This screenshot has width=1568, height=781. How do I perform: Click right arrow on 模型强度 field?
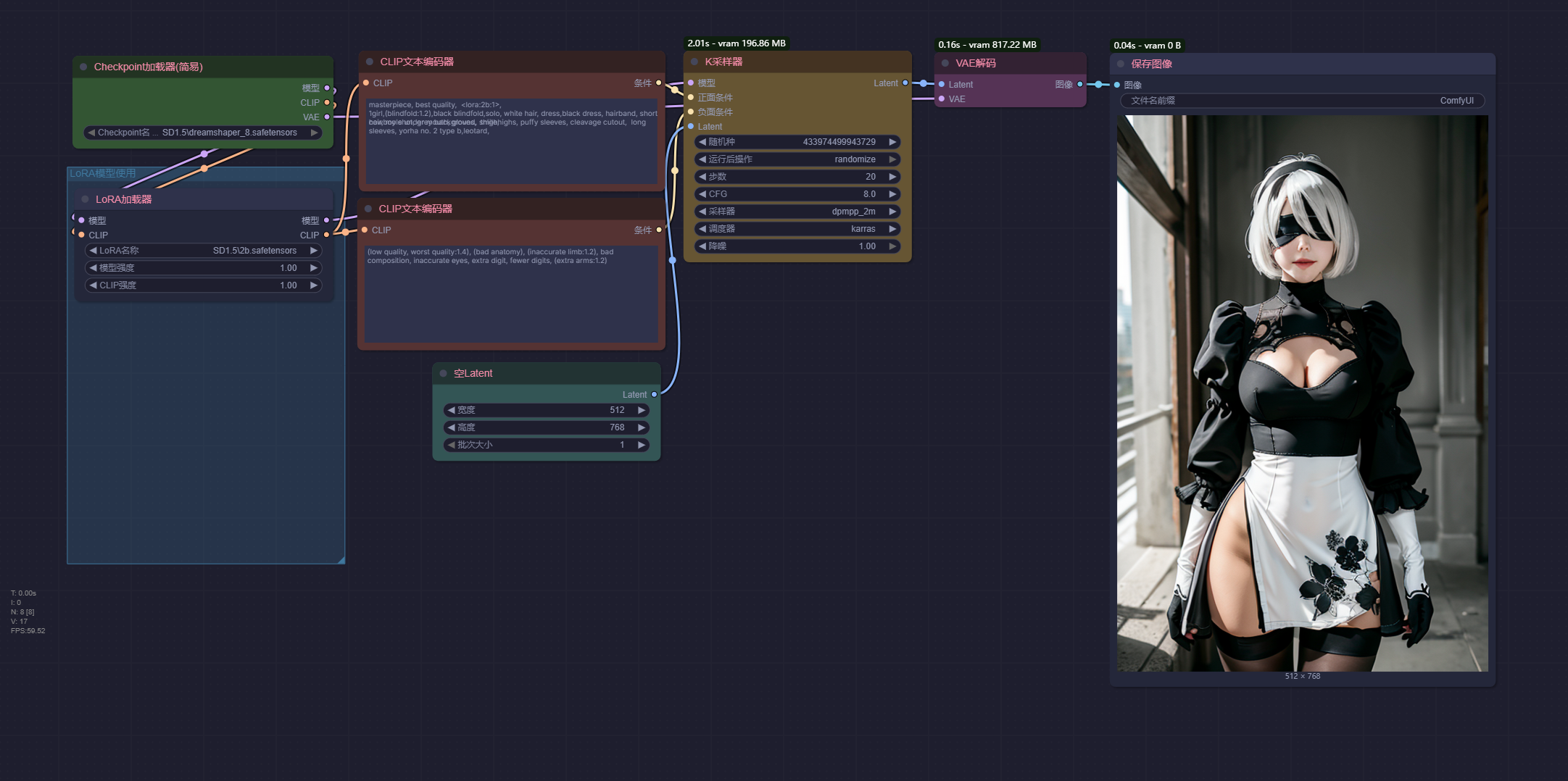click(x=314, y=268)
